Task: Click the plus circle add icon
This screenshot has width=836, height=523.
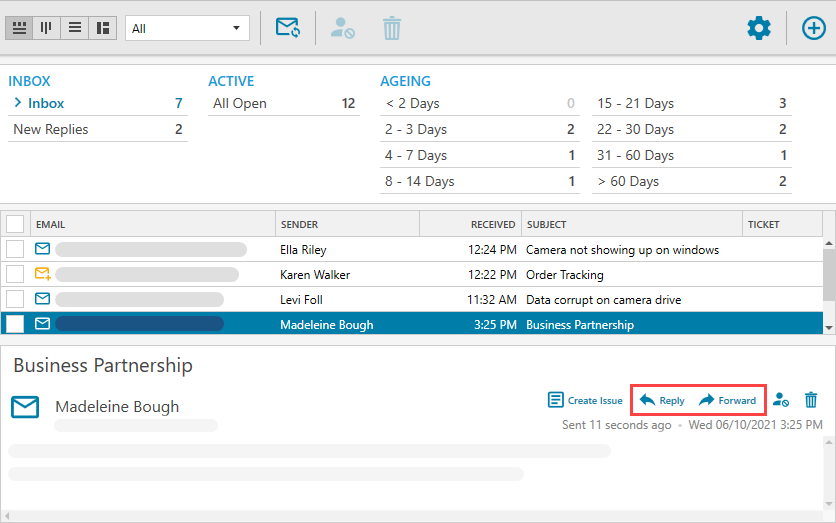Action: [814, 28]
